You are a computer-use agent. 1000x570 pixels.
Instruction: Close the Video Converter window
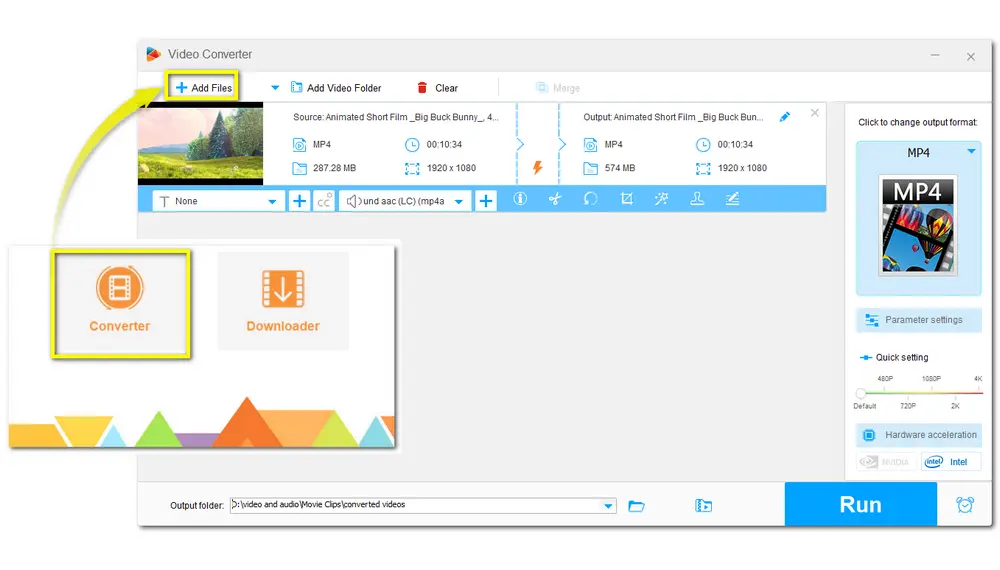click(x=971, y=57)
